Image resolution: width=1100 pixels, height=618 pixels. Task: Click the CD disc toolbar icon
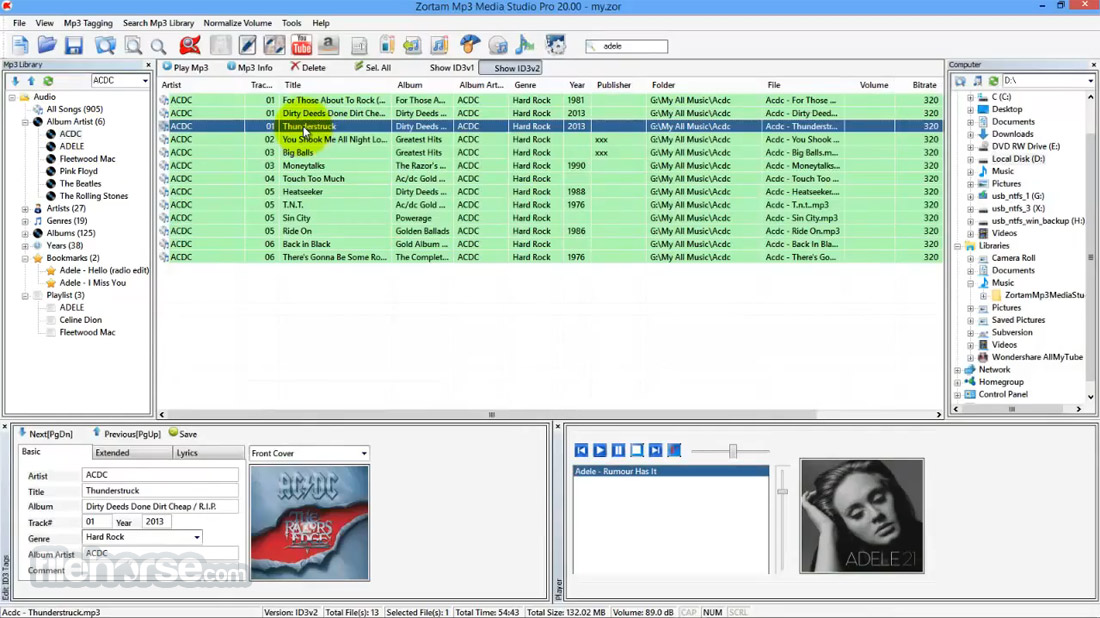click(x=498, y=46)
